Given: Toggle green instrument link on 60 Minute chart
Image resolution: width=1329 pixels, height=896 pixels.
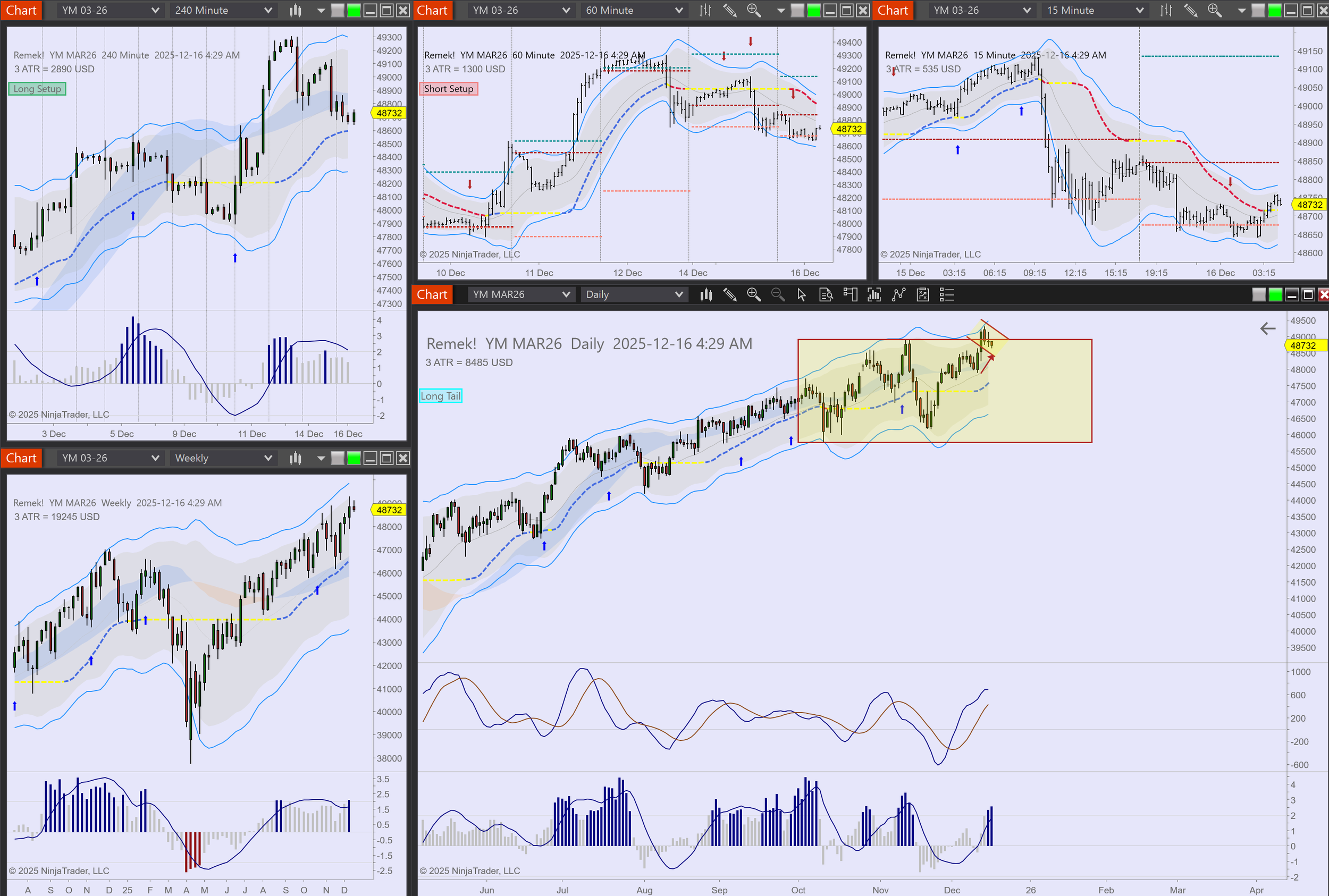Looking at the screenshot, I should 813,10.
